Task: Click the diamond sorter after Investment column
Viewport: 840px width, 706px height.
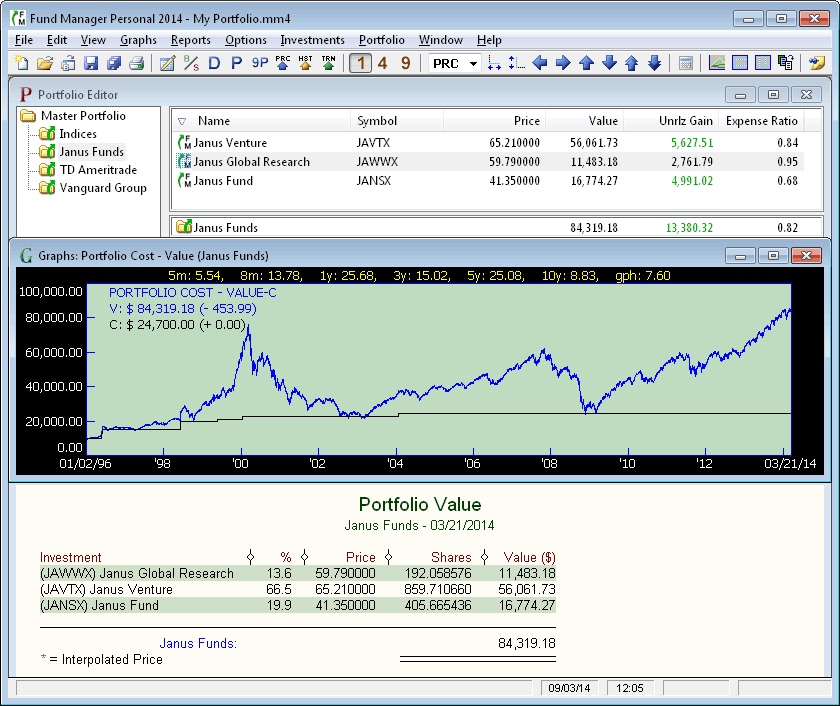Action: (250, 557)
